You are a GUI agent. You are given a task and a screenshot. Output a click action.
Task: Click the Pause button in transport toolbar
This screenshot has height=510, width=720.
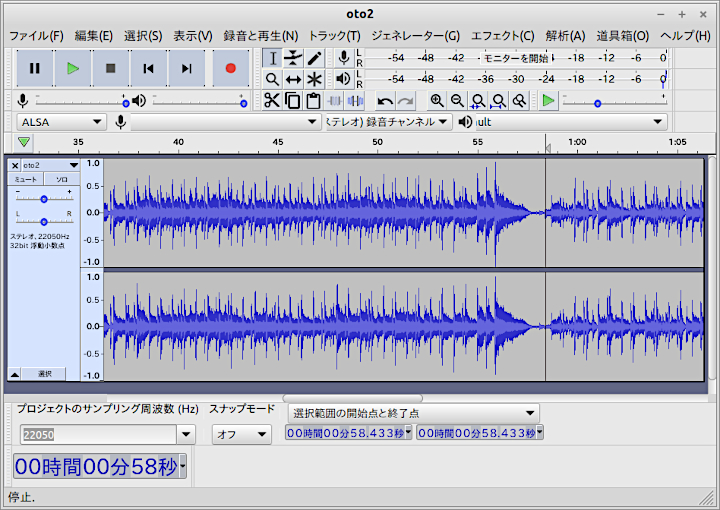tap(35, 68)
